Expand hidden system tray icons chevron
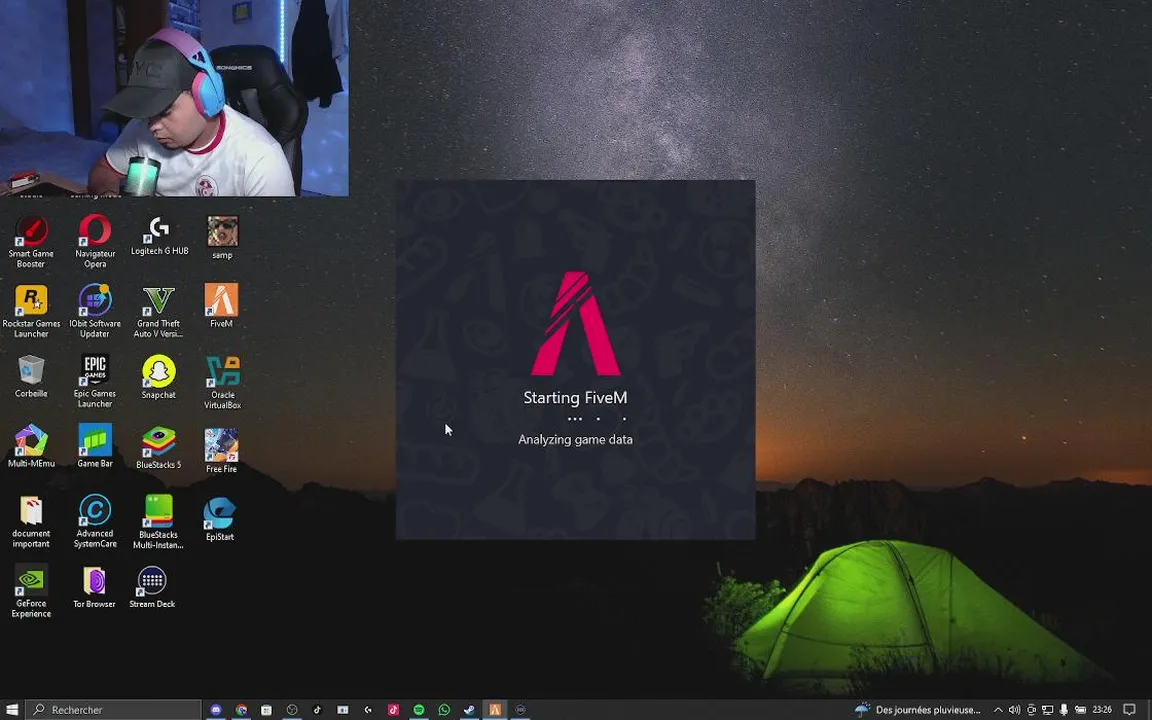Image resolution: width=1152 pixels, height=720 pixels. coord(998,710)
